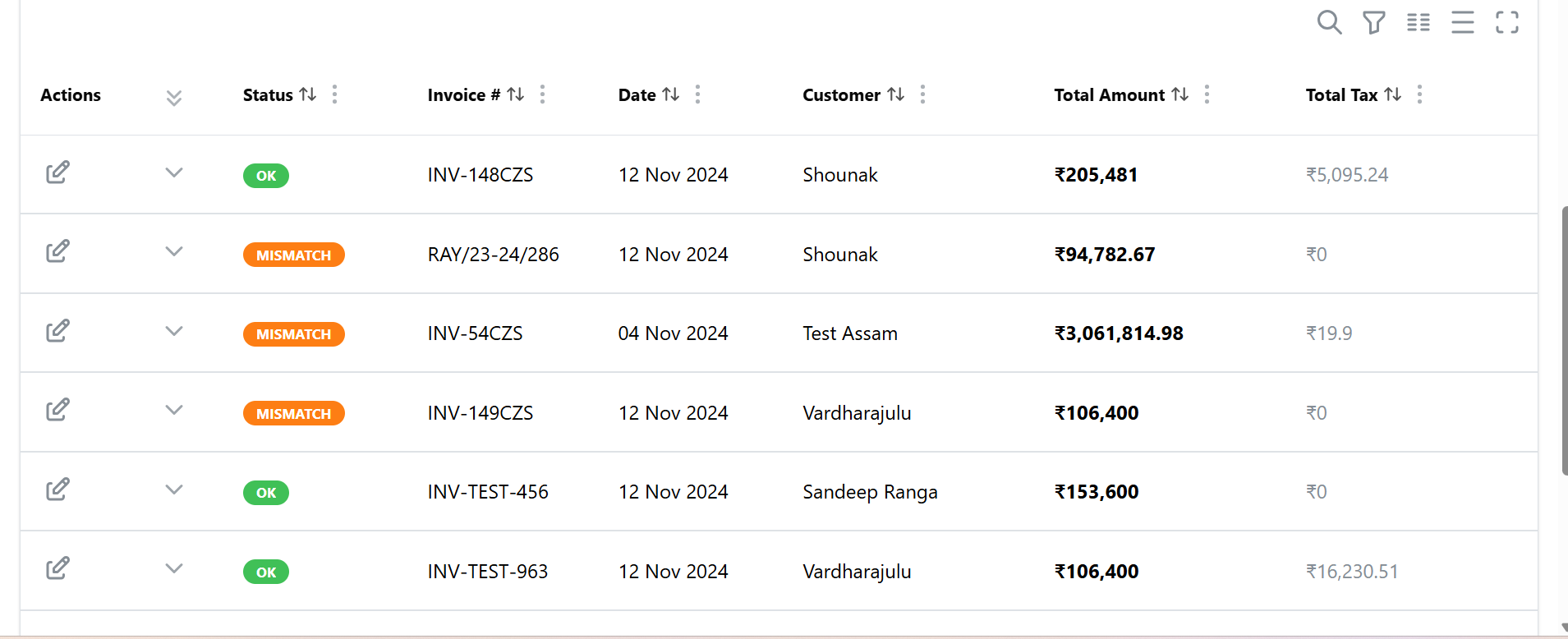
Task: Open Customer column options menu
Action: pos(922,94)
